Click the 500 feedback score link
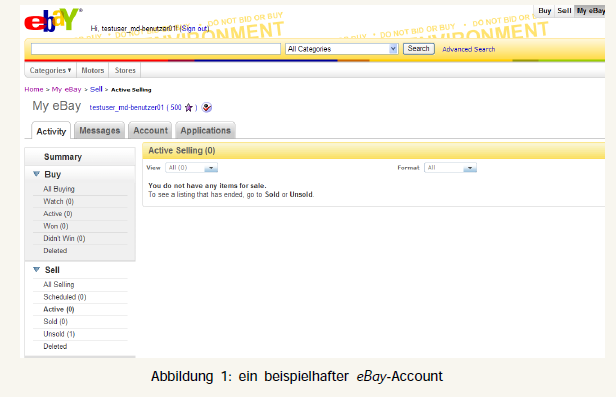 point(176,107)
